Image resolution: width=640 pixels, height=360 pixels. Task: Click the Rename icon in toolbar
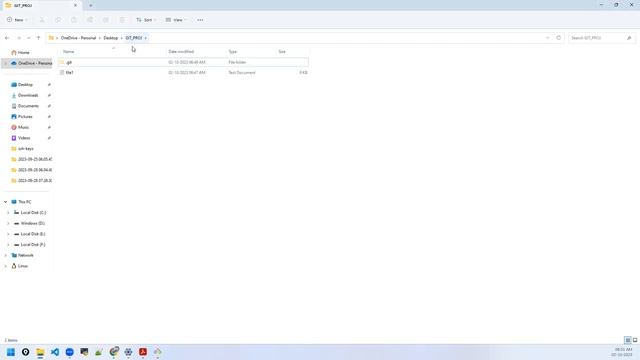[90, 20]
